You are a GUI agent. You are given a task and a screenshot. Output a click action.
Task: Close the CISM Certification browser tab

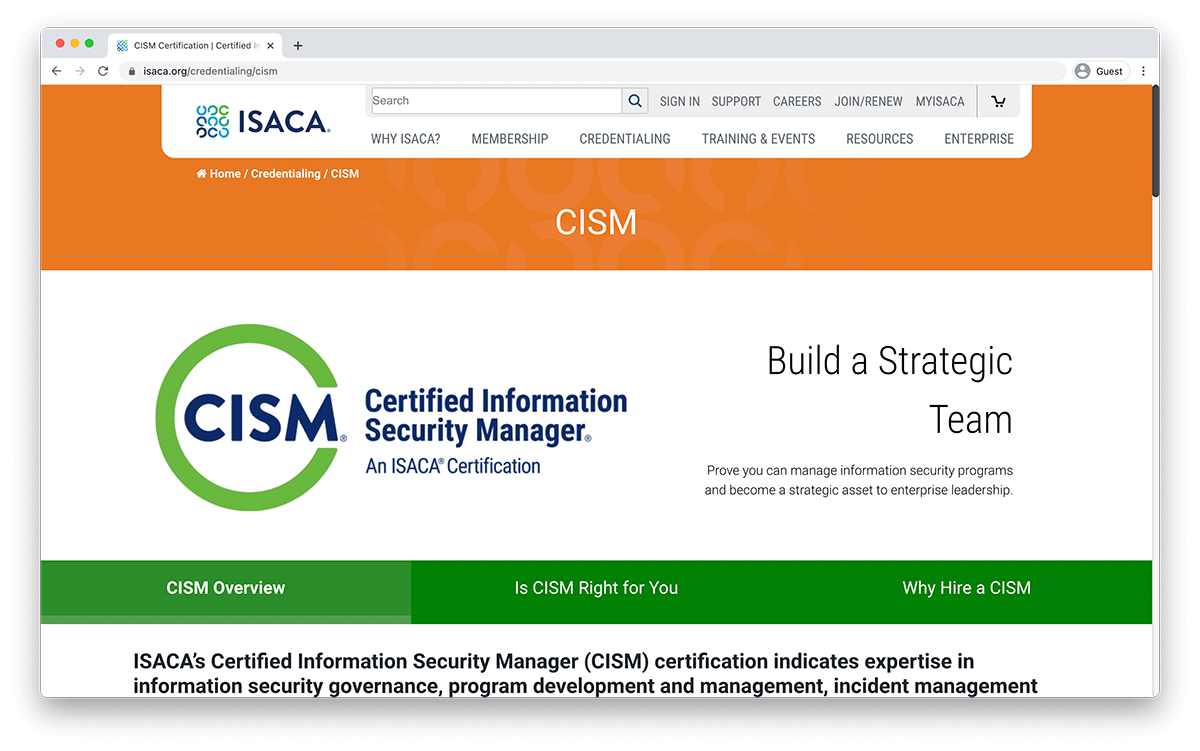270,45
